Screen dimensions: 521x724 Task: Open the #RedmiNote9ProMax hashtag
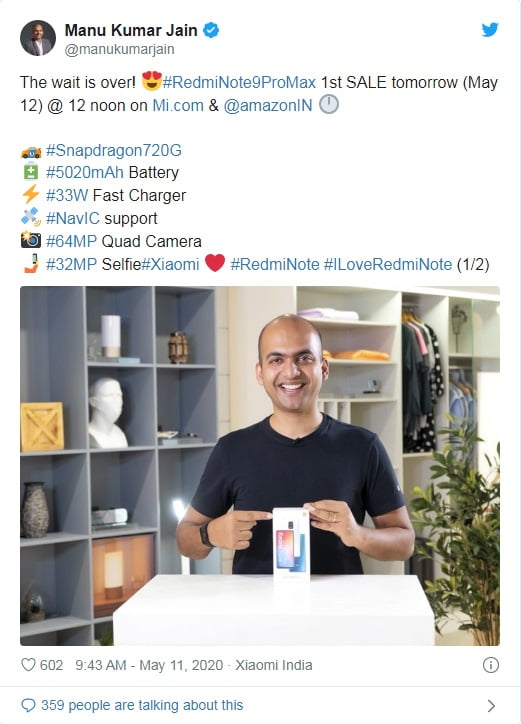[x=239, y=82]
